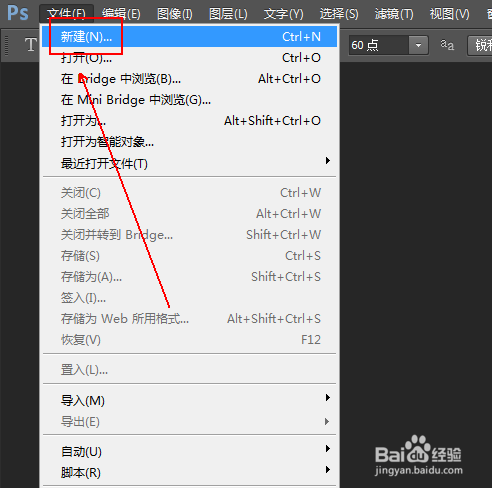Click 签入(I)... menu entry

(x=189, y=298)
